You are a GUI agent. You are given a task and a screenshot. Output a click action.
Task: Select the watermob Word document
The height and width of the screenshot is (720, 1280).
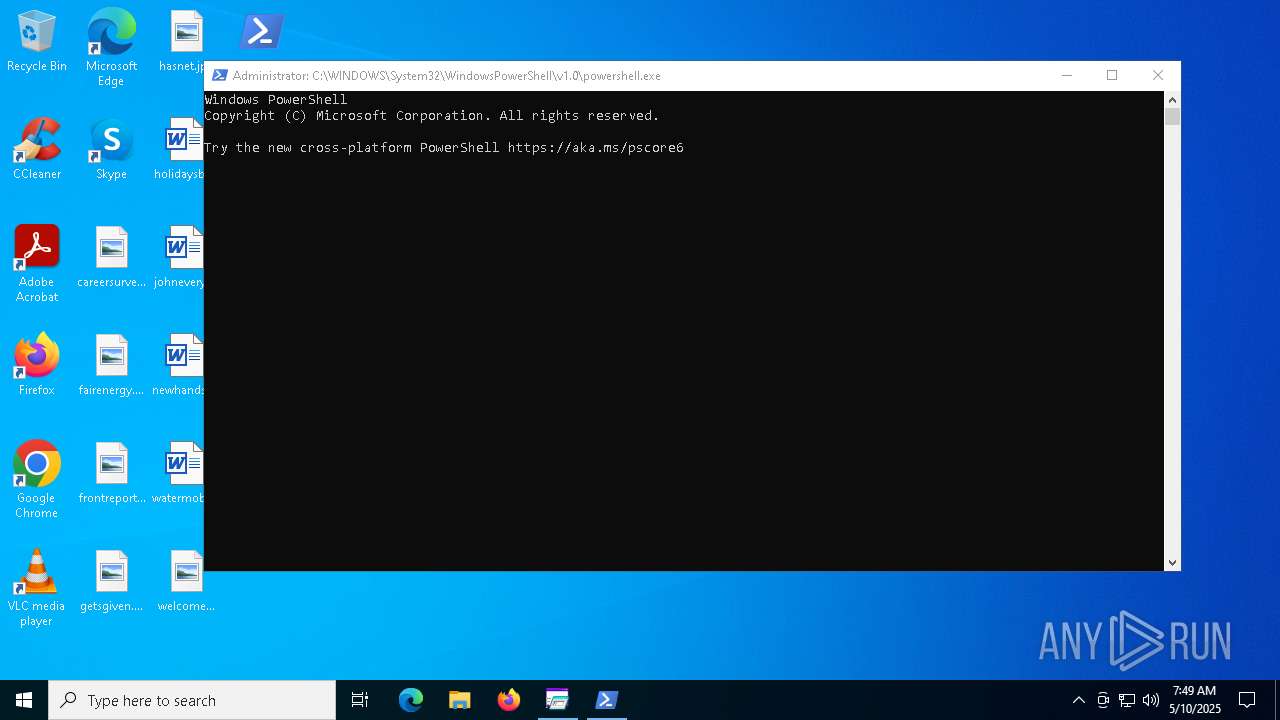pyautogui.click(x=180, y=474)
